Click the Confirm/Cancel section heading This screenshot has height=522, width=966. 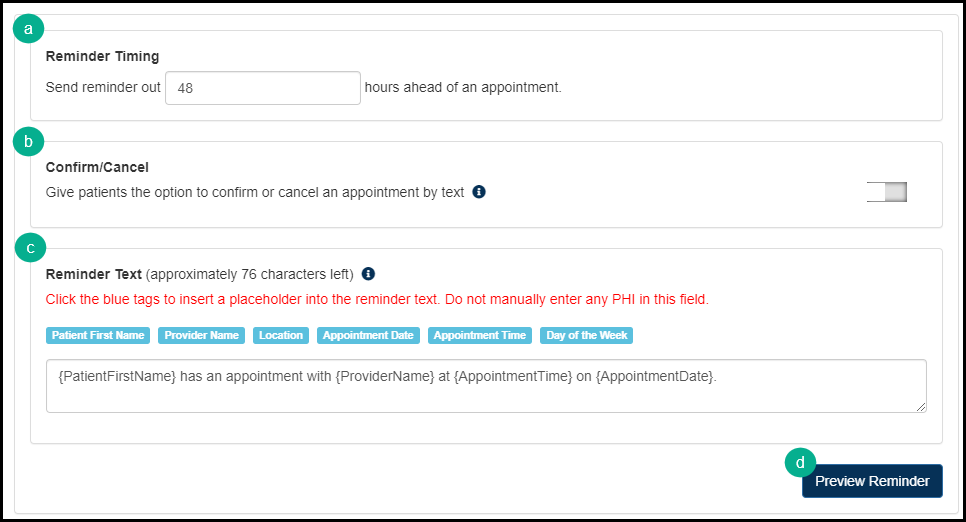pyautogui.click(x=97, y=168)
